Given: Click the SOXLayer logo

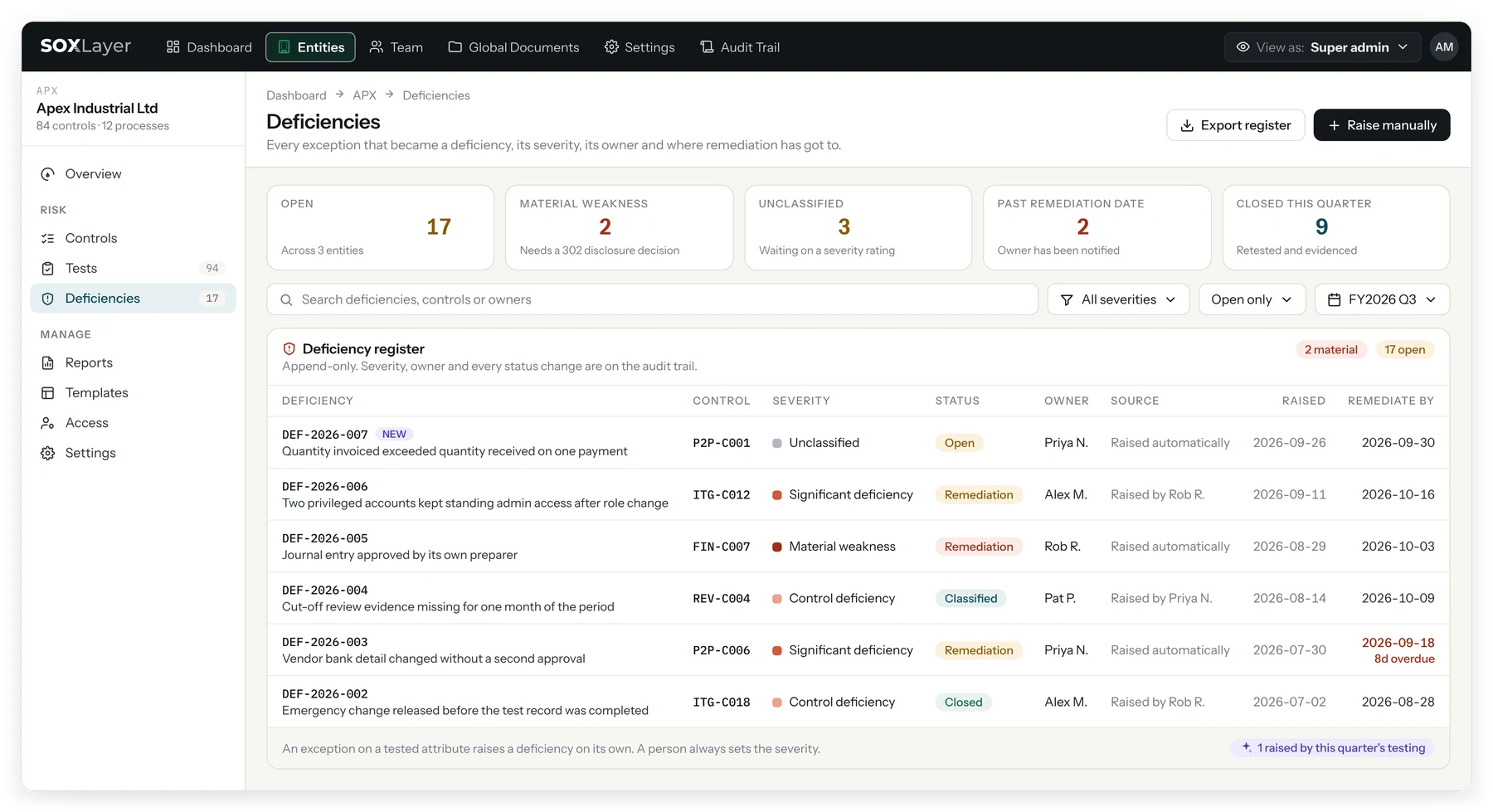Looking at the screenshot, I should point(85,46).
